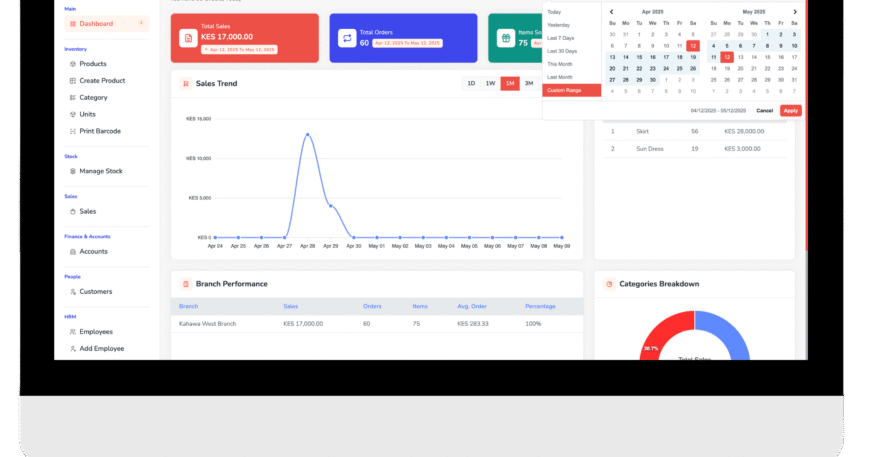Click the Products cube icon in sidebar
The width and height of the screenshot is (870, 457).
pos(73,64)
